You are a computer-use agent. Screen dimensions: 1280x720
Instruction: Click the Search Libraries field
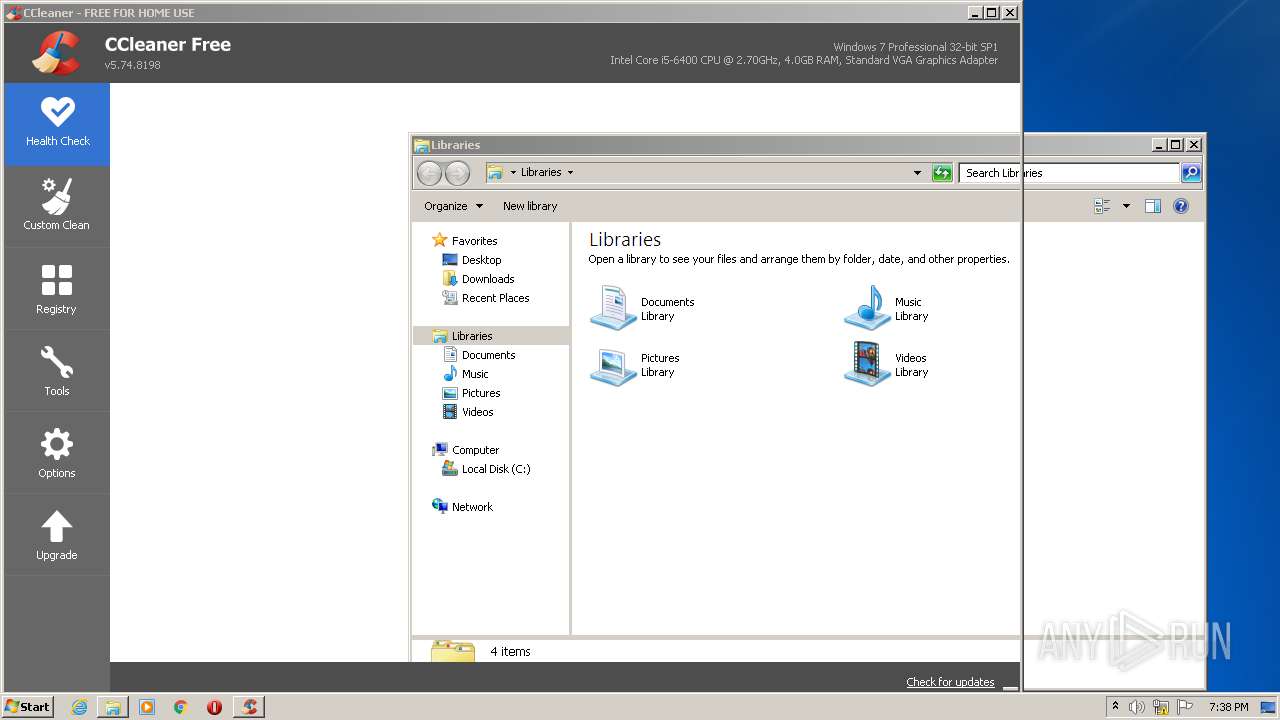[x=1070, y=173]
